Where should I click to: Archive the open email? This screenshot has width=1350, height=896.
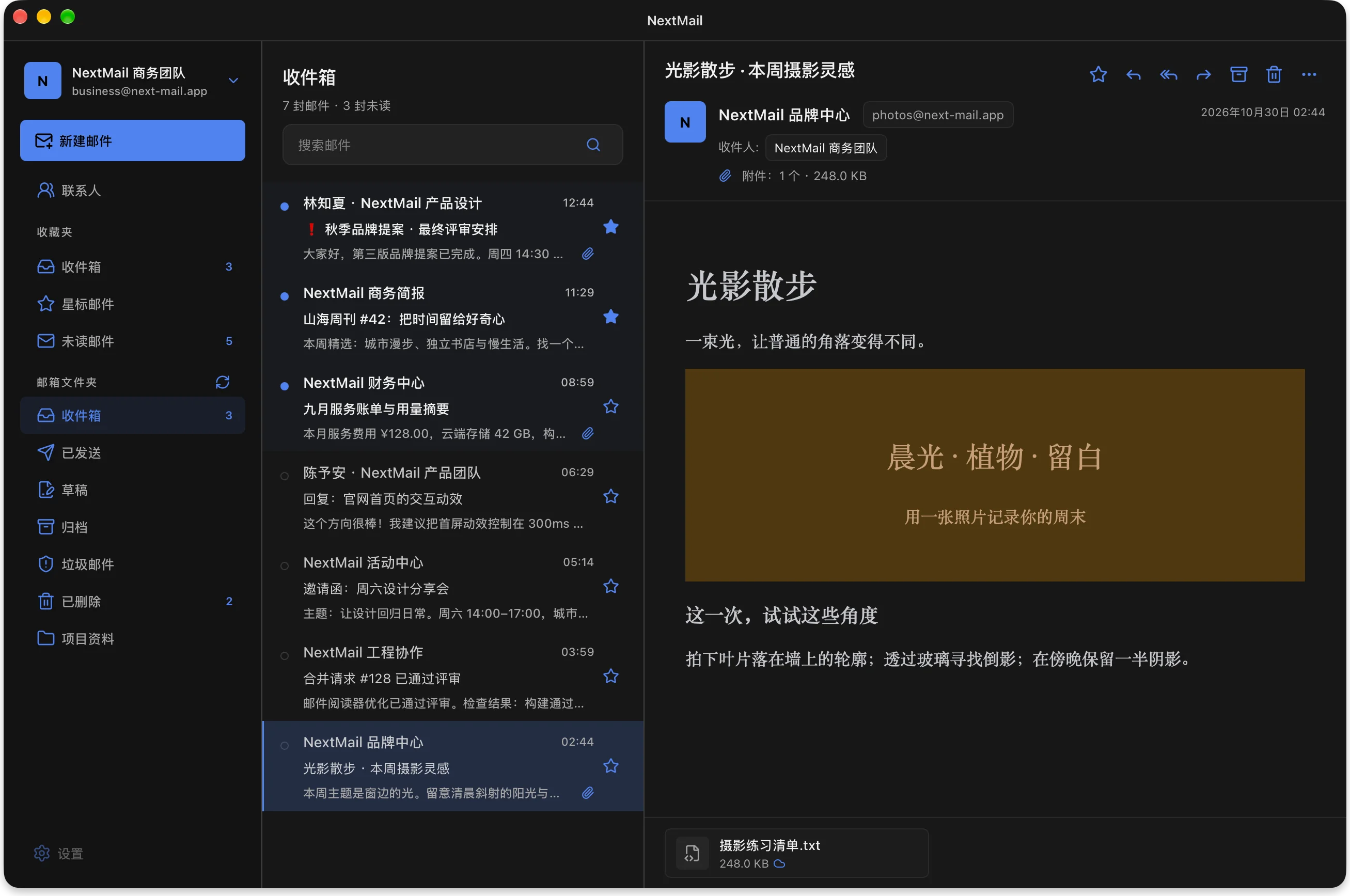(1238, 75)
